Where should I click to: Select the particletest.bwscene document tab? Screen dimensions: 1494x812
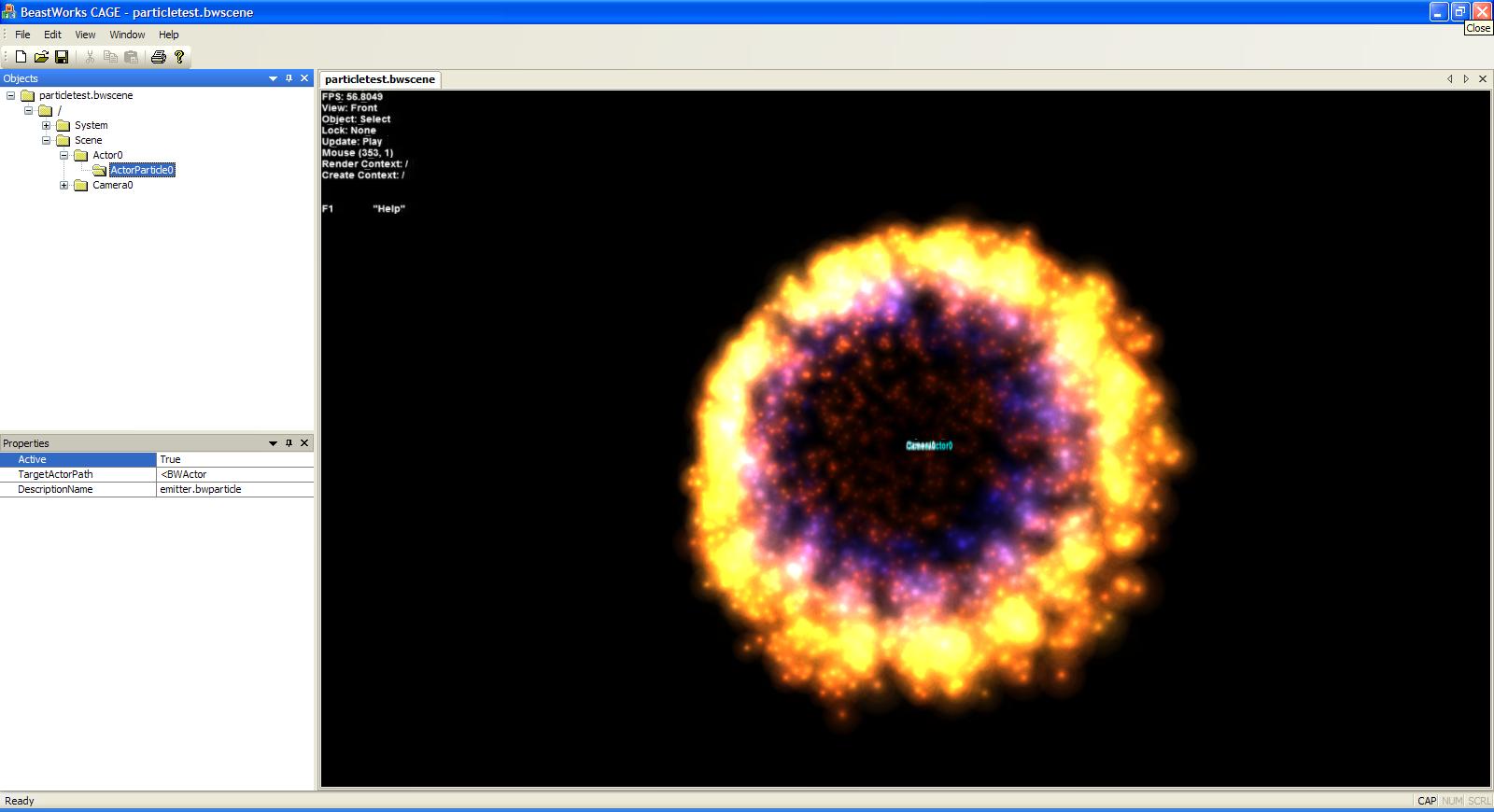pyautogui.click(x=380, y=79)
